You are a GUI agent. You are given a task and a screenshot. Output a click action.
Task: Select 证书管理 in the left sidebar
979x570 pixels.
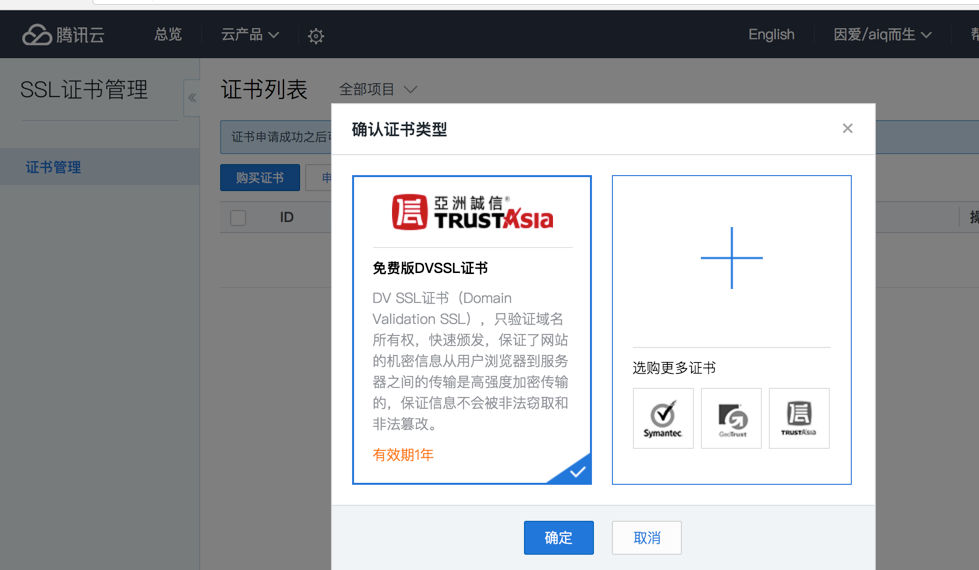coord(100,167)
